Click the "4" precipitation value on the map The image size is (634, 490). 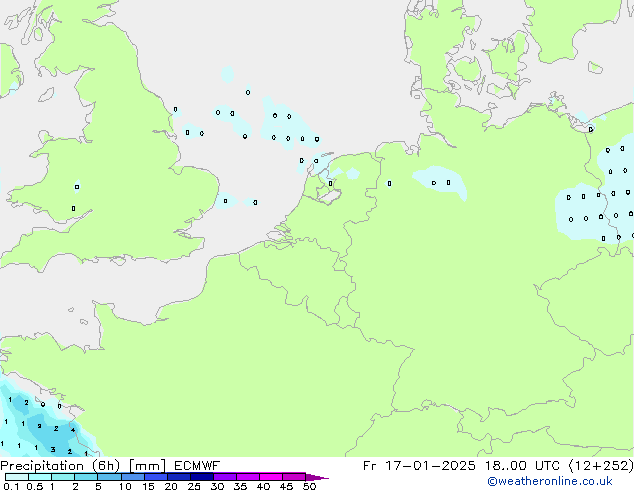(x=73, y=430)
